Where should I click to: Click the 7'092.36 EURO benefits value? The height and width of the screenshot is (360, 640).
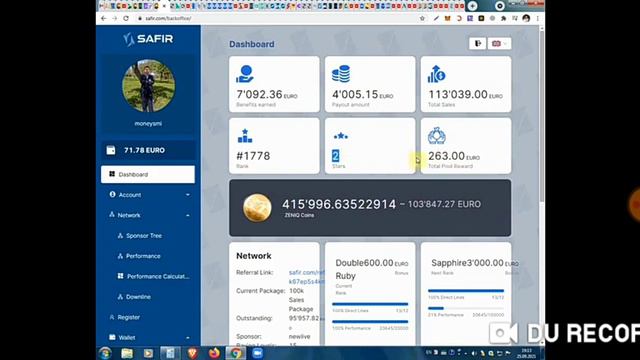coord(267,94)
